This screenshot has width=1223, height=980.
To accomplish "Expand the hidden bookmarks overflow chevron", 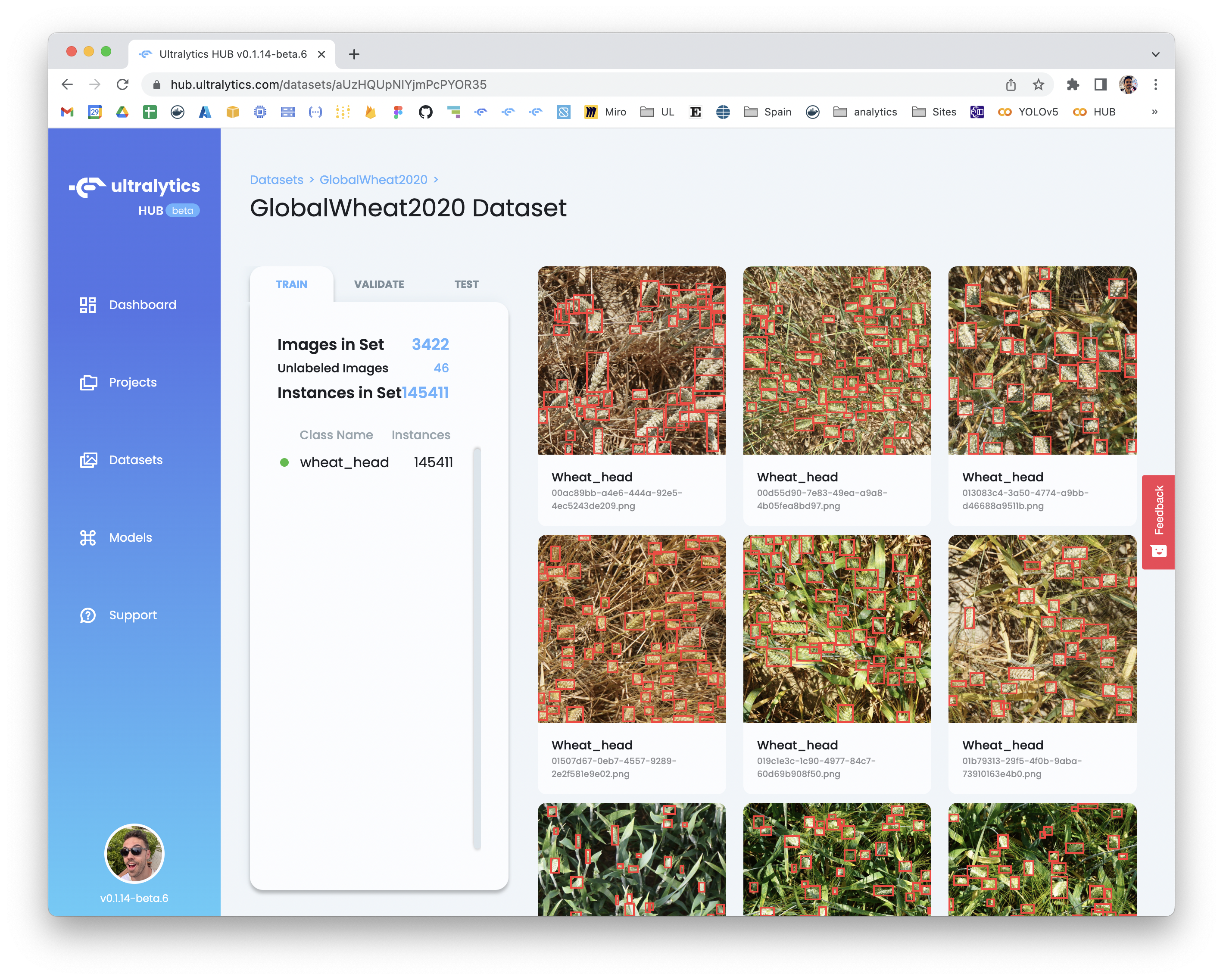I will pos(1154,112).
